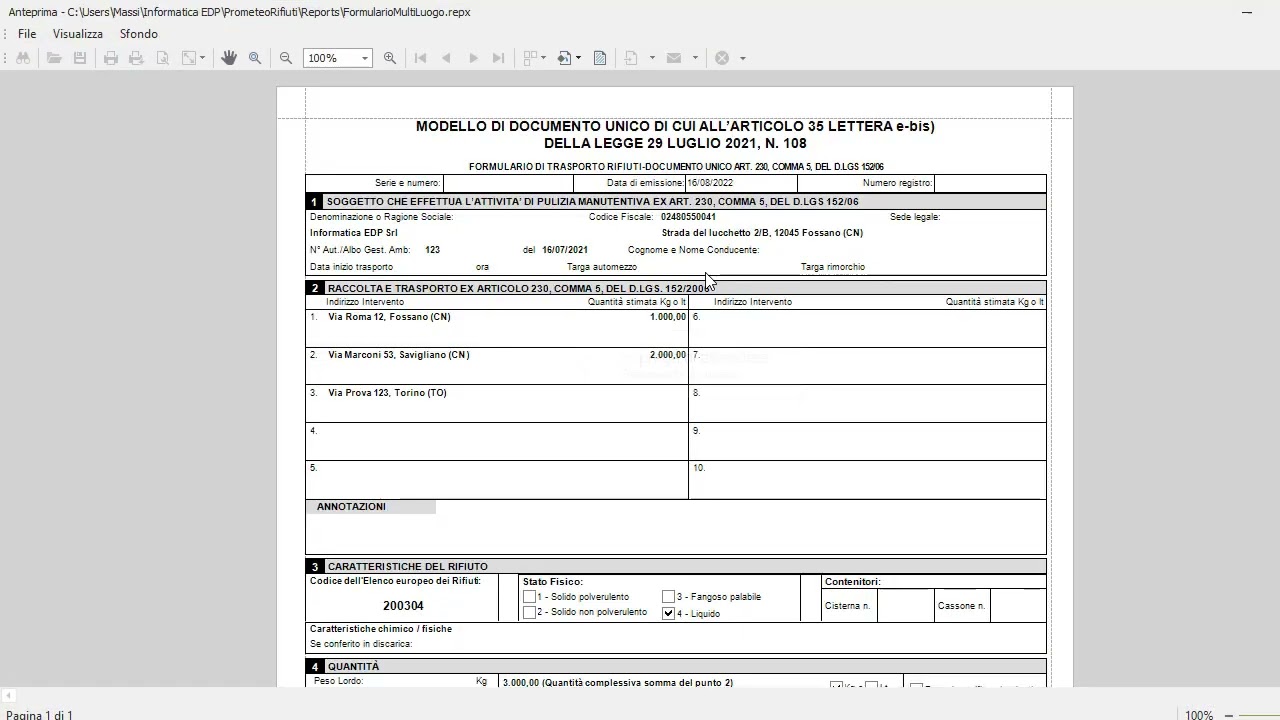The image size is (1280, 720).
Task: Uncheck the '4 - Liquido' checkbox
Action: coord(668,613)
